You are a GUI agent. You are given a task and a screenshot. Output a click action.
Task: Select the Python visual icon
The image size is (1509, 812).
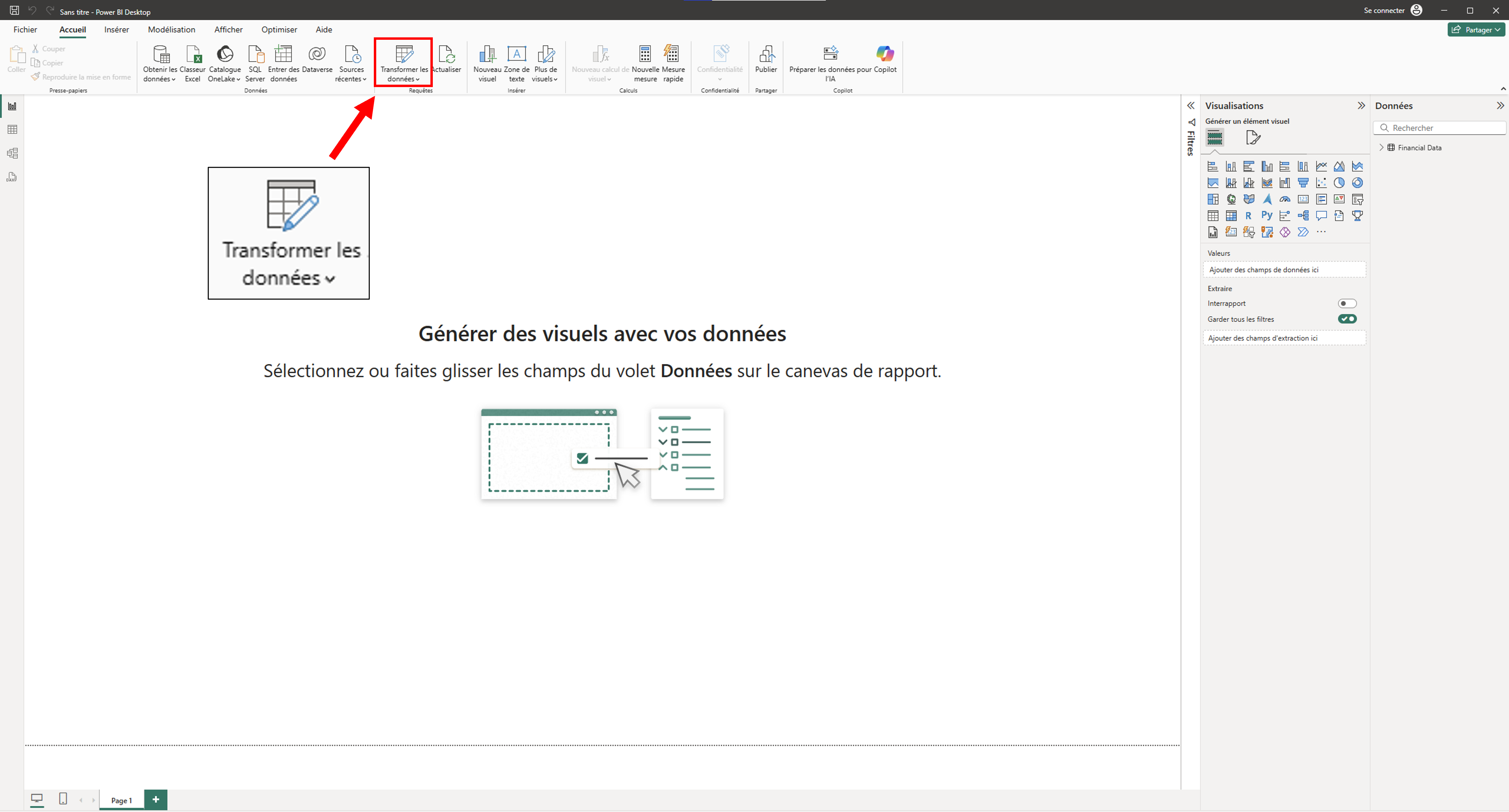(x=1267, y=216)
